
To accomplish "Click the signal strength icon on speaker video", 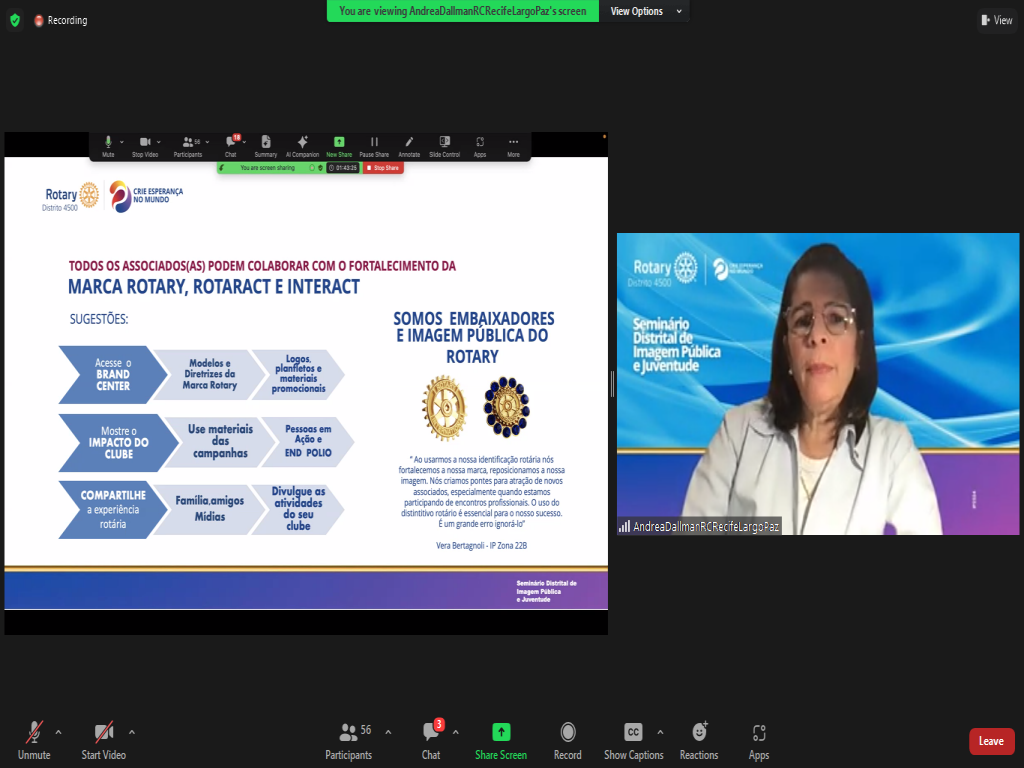I will [x=625, y=526].
